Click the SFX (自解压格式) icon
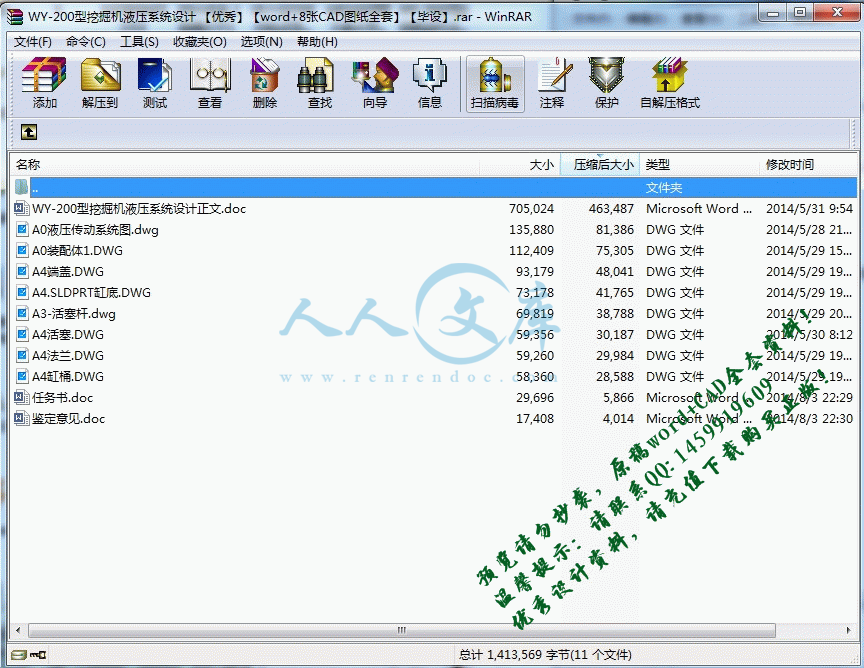The width and height of the screenshot is (864, 668). coord(670,75)
